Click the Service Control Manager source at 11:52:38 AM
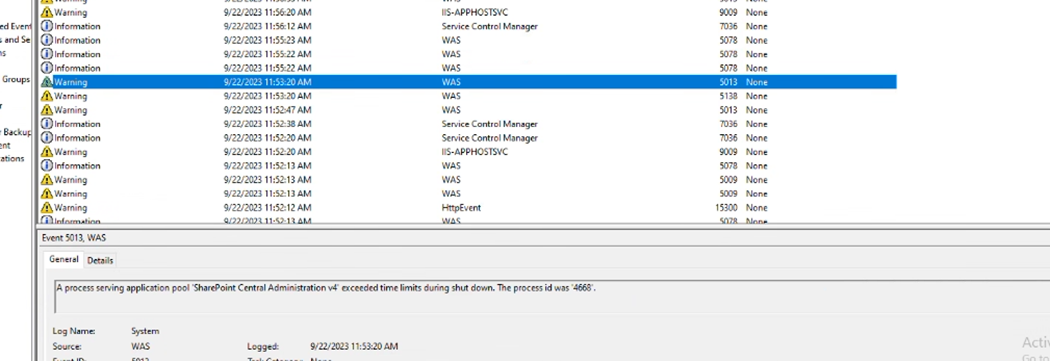 tap(490, 124)
